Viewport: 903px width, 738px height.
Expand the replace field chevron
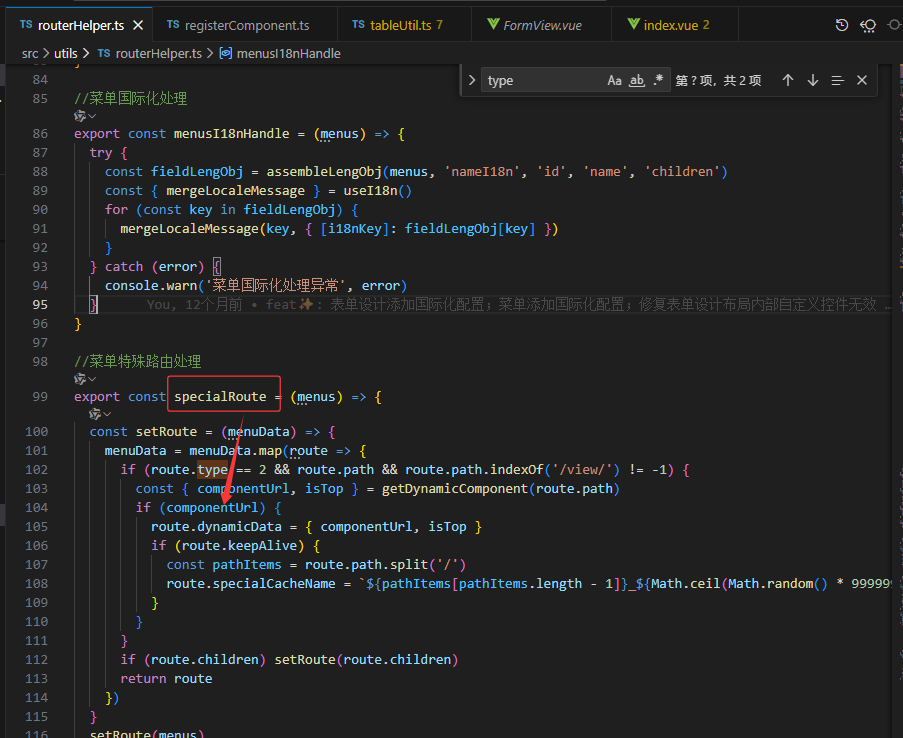click(x=472, y=80)
